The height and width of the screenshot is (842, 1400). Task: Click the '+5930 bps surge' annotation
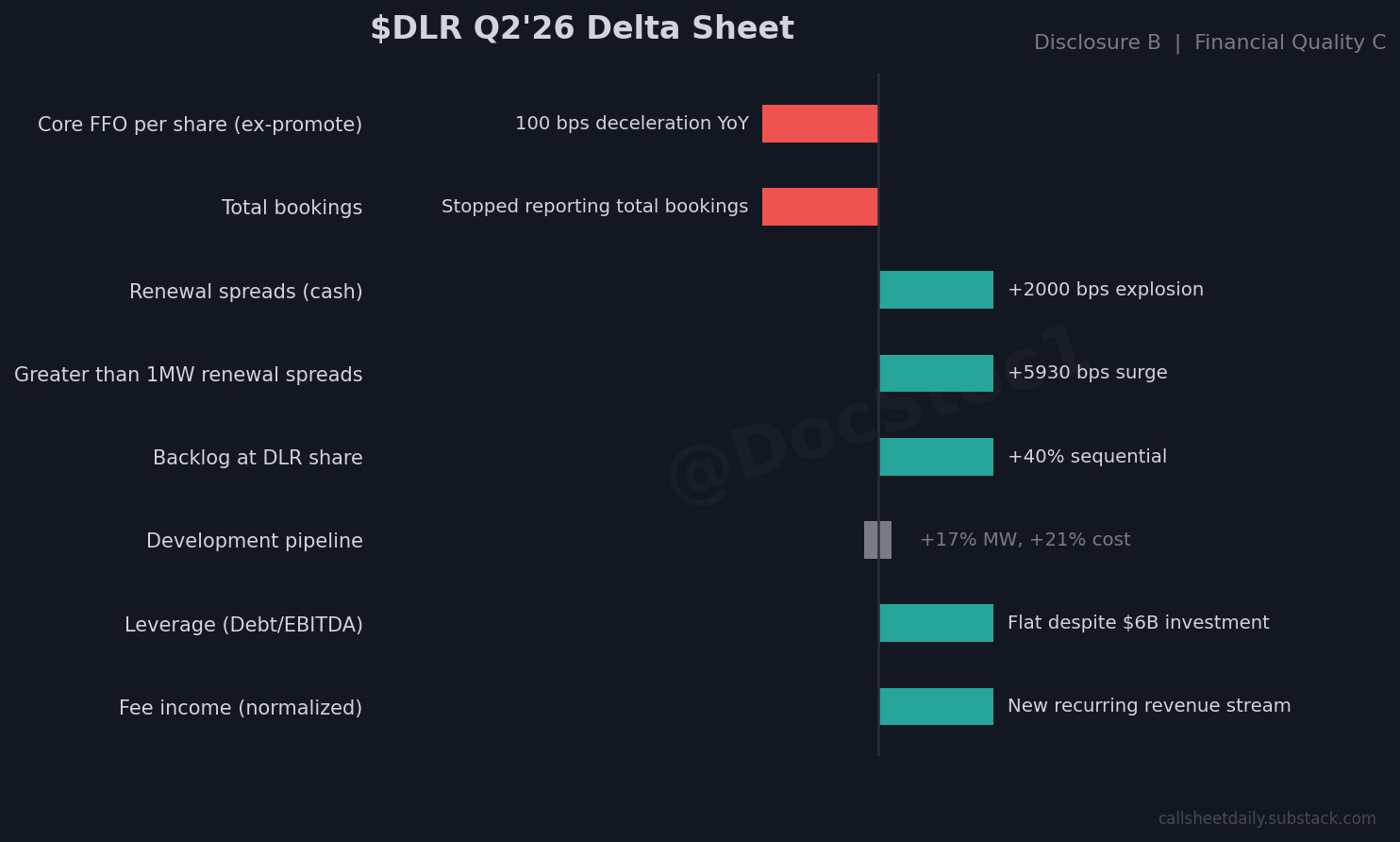pos(1088,373)
